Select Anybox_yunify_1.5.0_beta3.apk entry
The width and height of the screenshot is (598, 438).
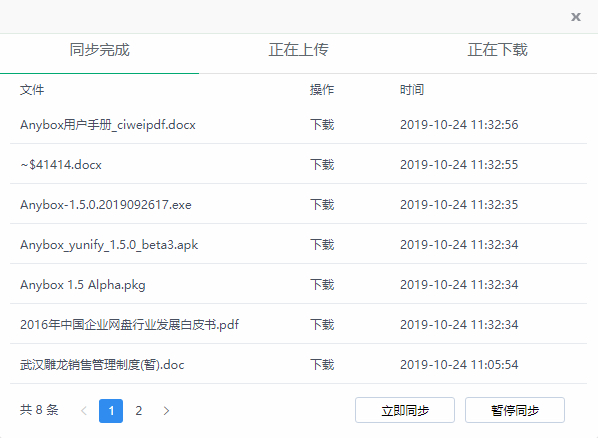pos(298,245)
